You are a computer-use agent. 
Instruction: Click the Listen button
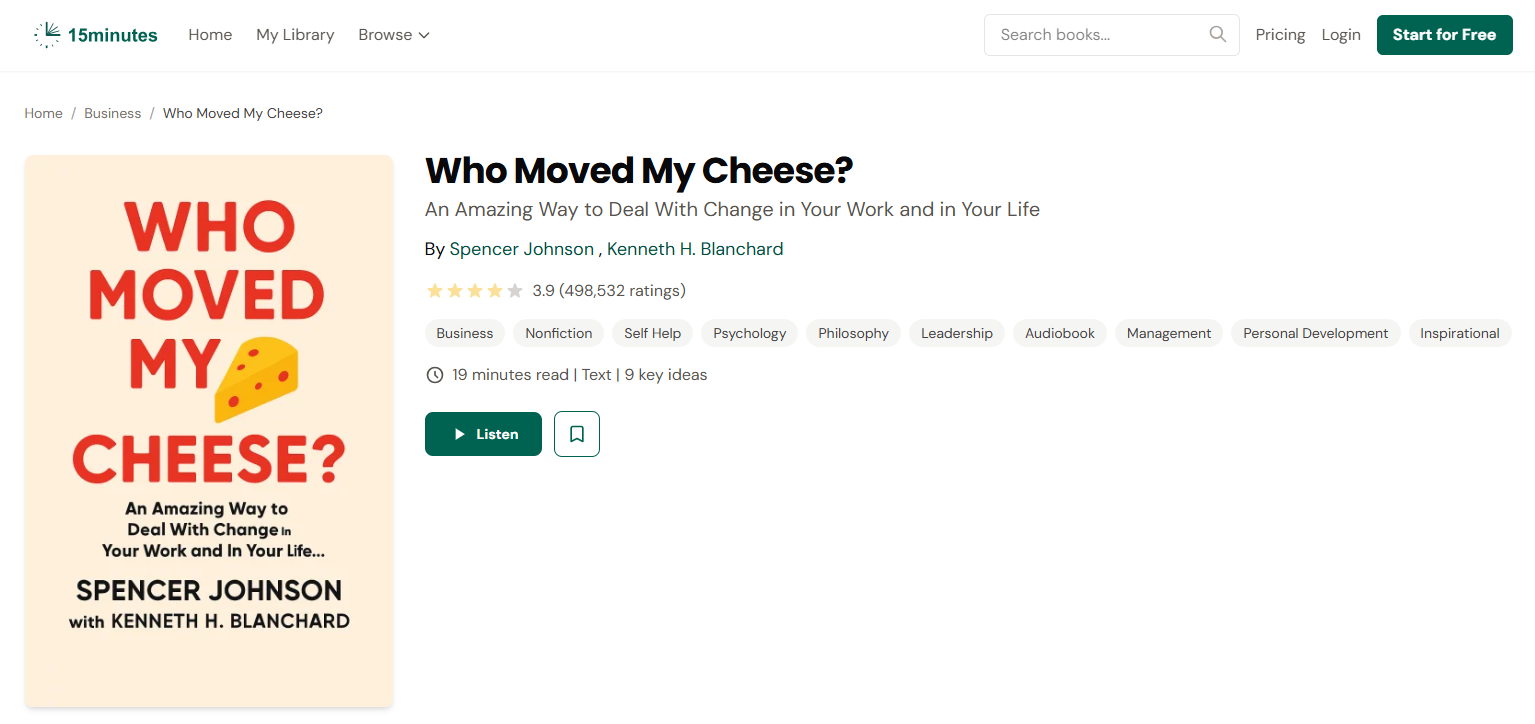pos(483,434)
